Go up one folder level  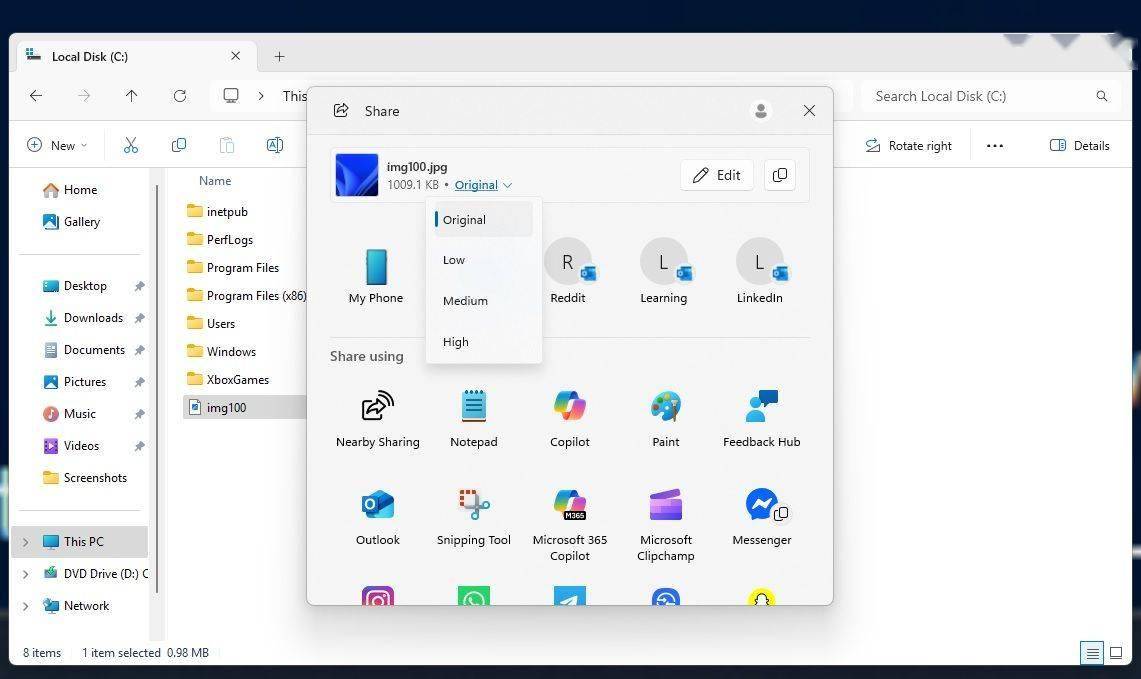coord(132,96)
